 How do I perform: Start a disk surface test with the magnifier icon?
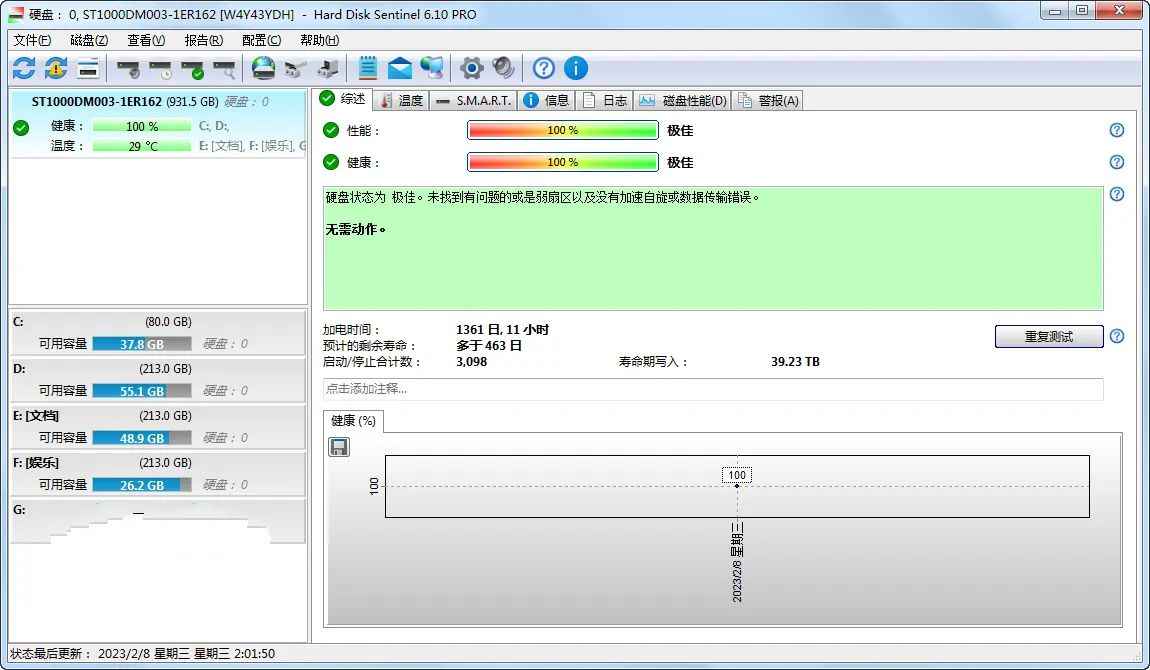[225, 68]
